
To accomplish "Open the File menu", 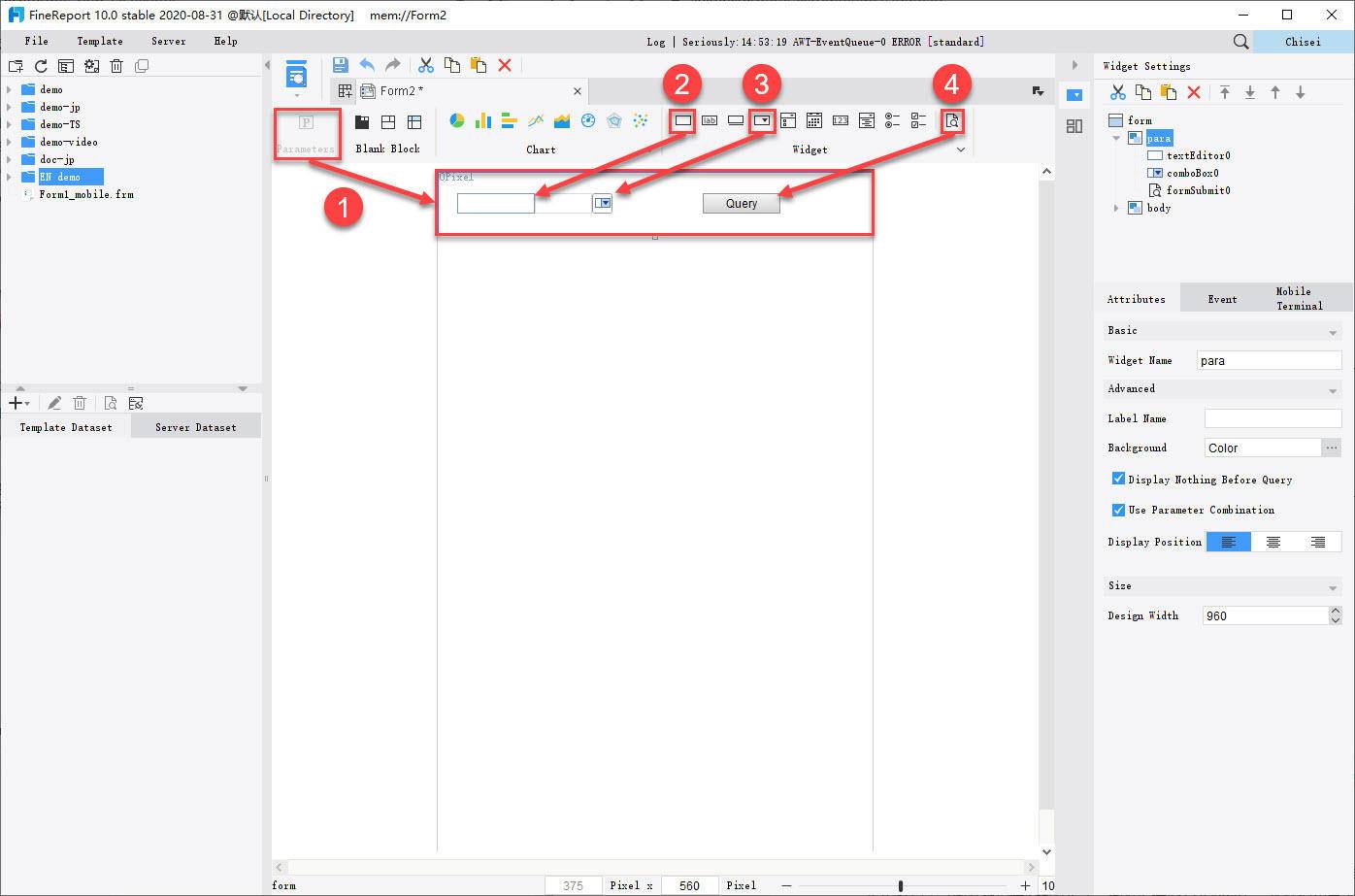I will pyautogui.click(x=36, y=41).
